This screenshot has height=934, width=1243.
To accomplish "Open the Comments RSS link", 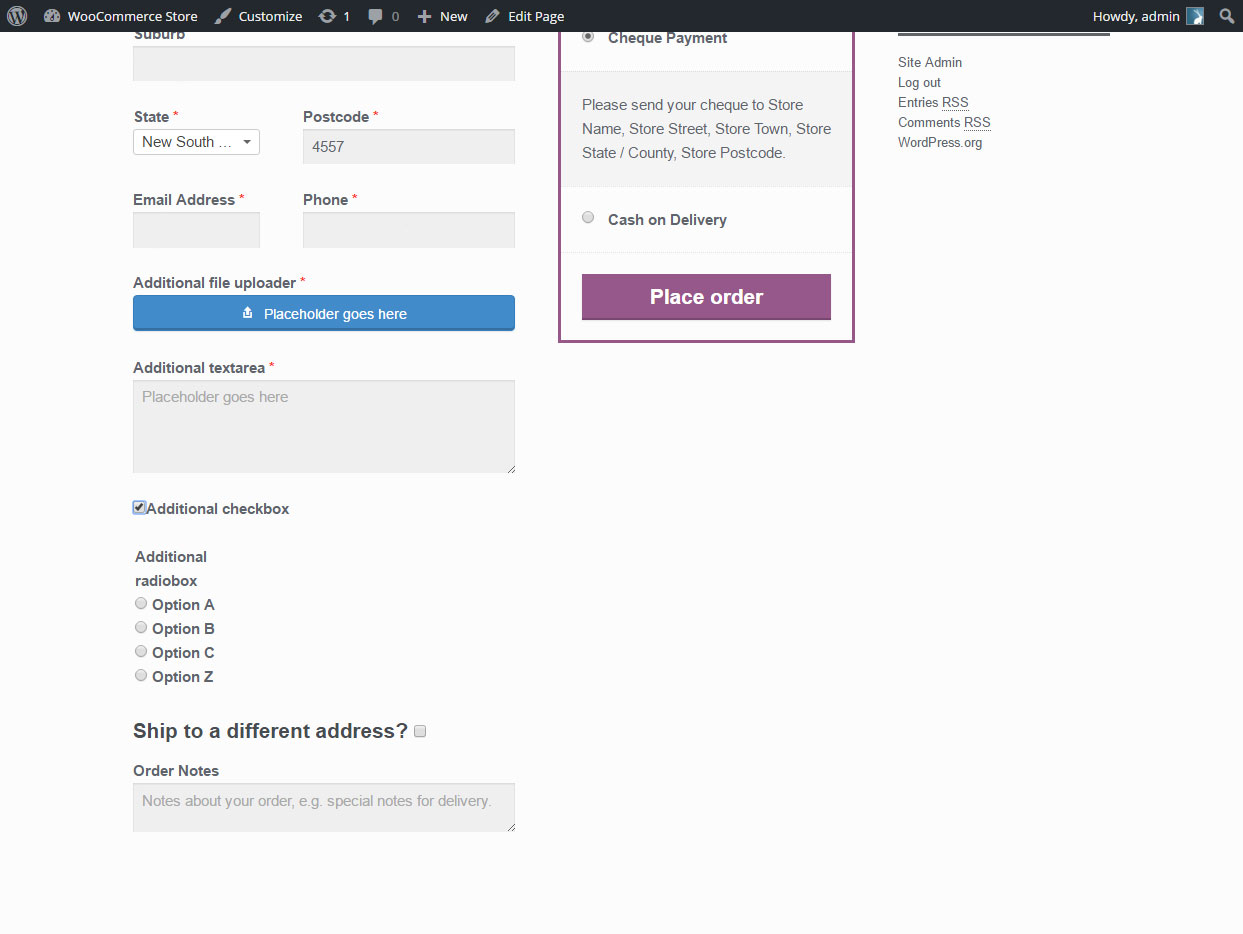I will pyautogui.click(x=944, y=122).
